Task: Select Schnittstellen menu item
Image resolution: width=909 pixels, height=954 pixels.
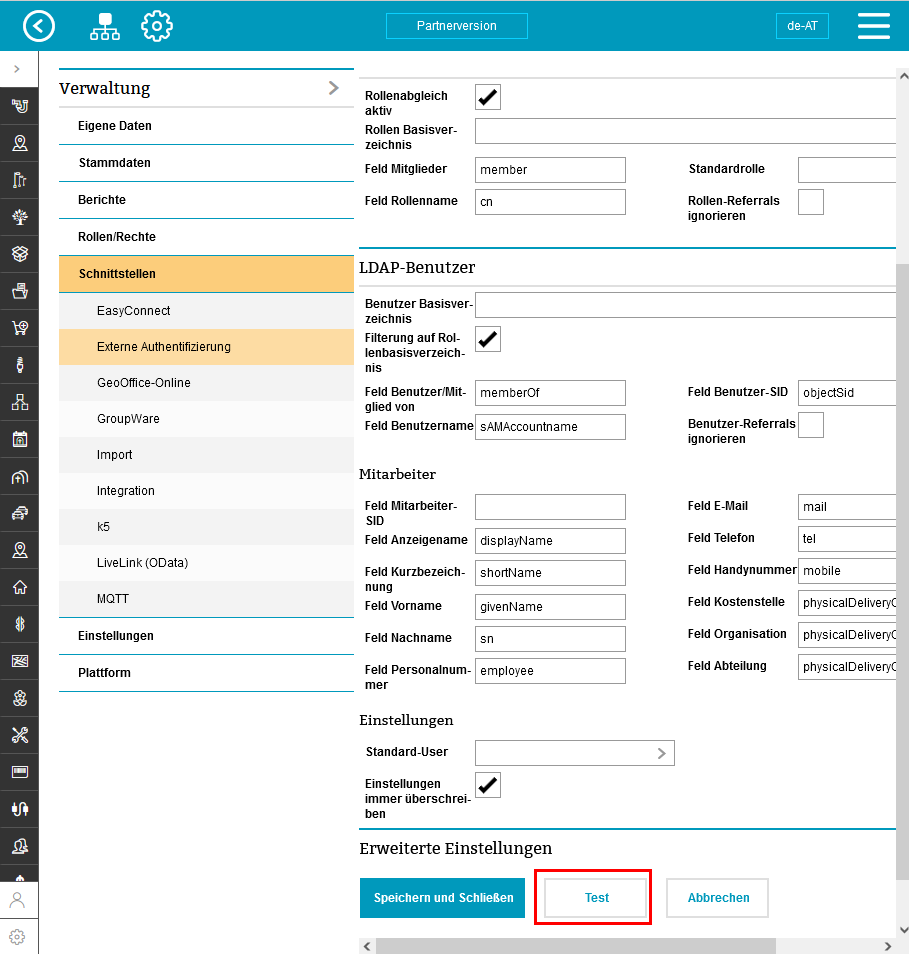Action: [x=206, y=274]
